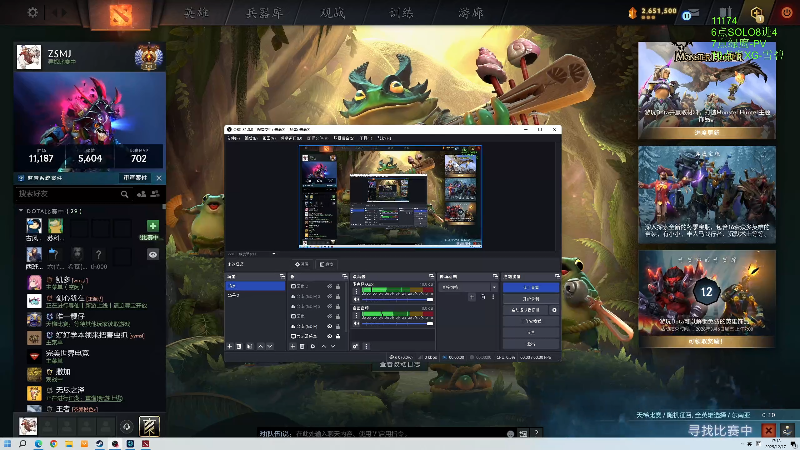The width and height of the screenshot is (800, 450).
Task: Delete source using Sources trash icon
Action: pos(302,346)
